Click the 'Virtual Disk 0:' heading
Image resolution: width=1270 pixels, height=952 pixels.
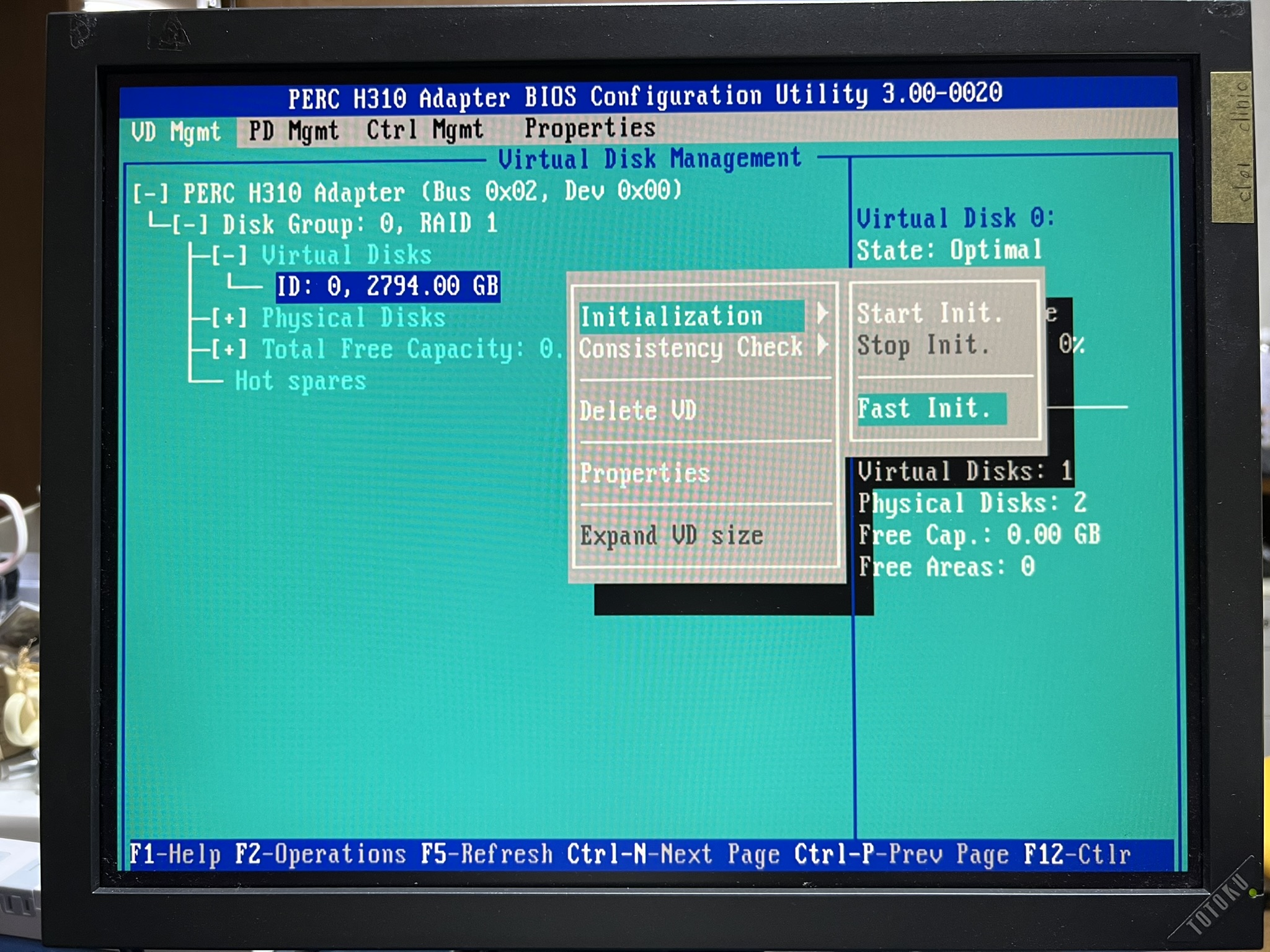[x=955, y=218]
